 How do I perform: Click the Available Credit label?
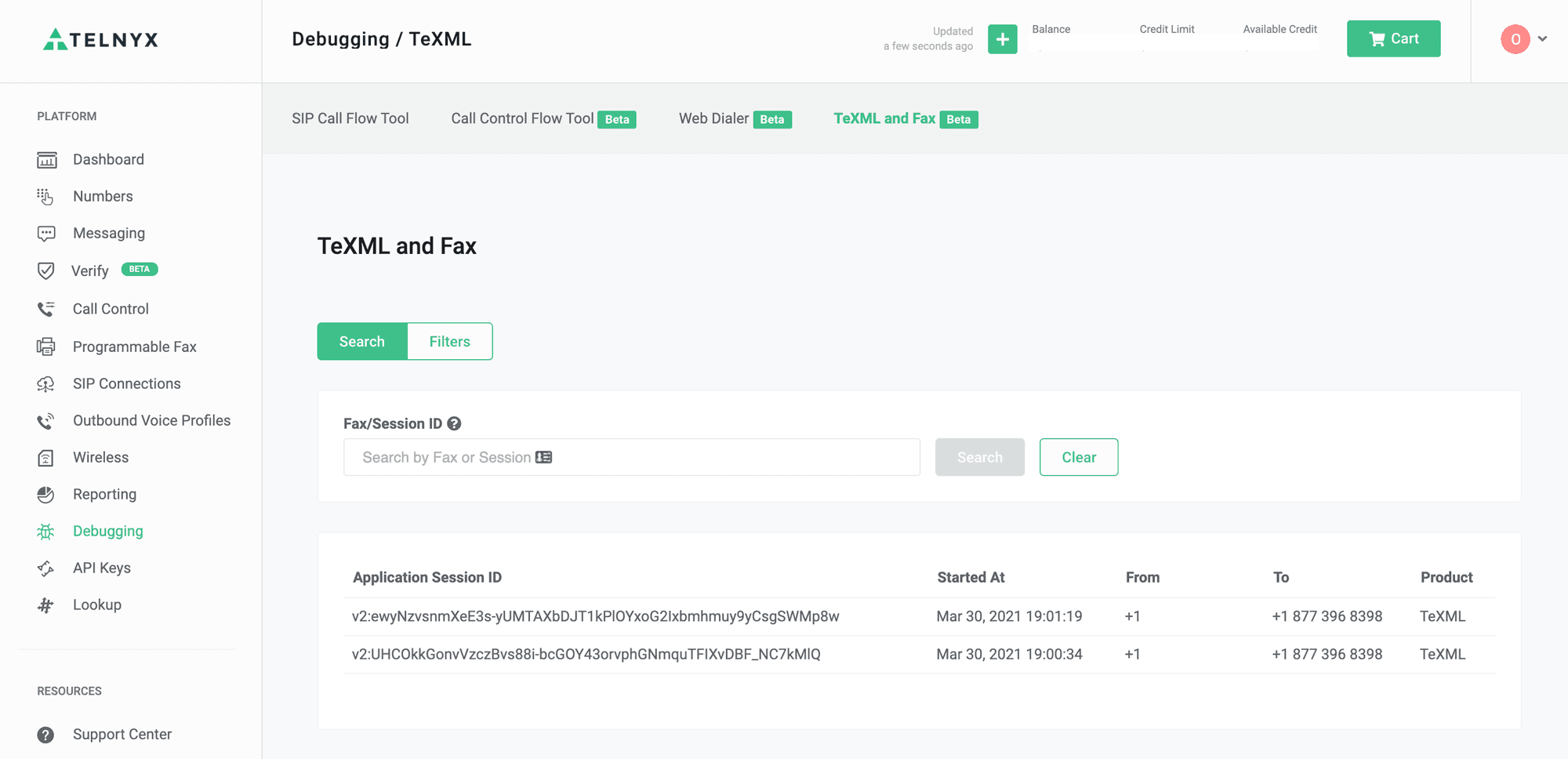point(1279,29)
